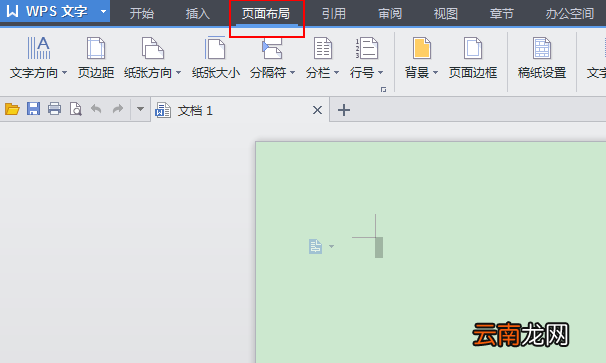The height and width of the screenshot is (363, 606).
Task: Save document with floppy disk icon
Action: tap(33, 109)
